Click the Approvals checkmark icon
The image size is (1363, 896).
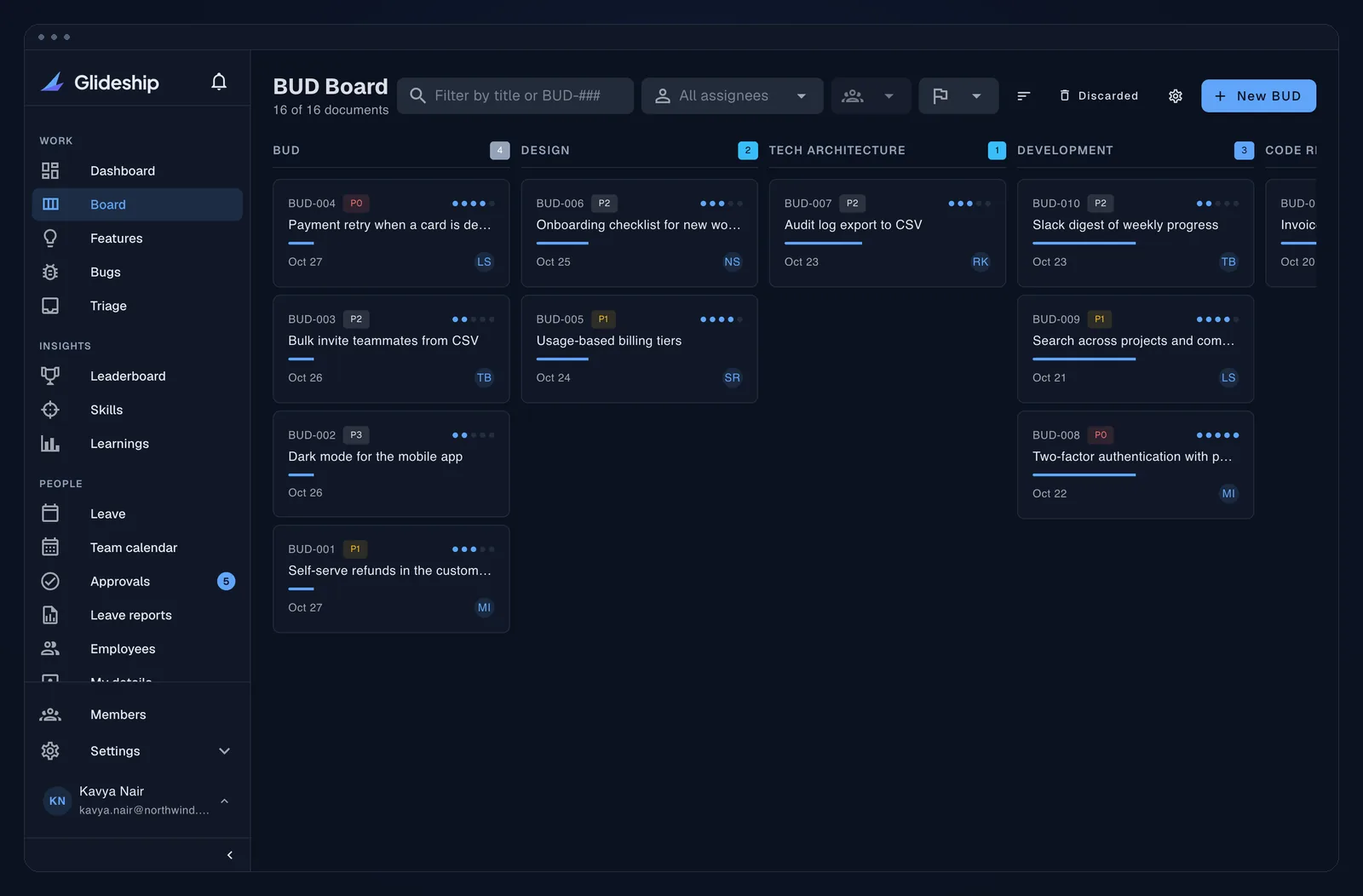pyautogui.click(x=50, y=581)
